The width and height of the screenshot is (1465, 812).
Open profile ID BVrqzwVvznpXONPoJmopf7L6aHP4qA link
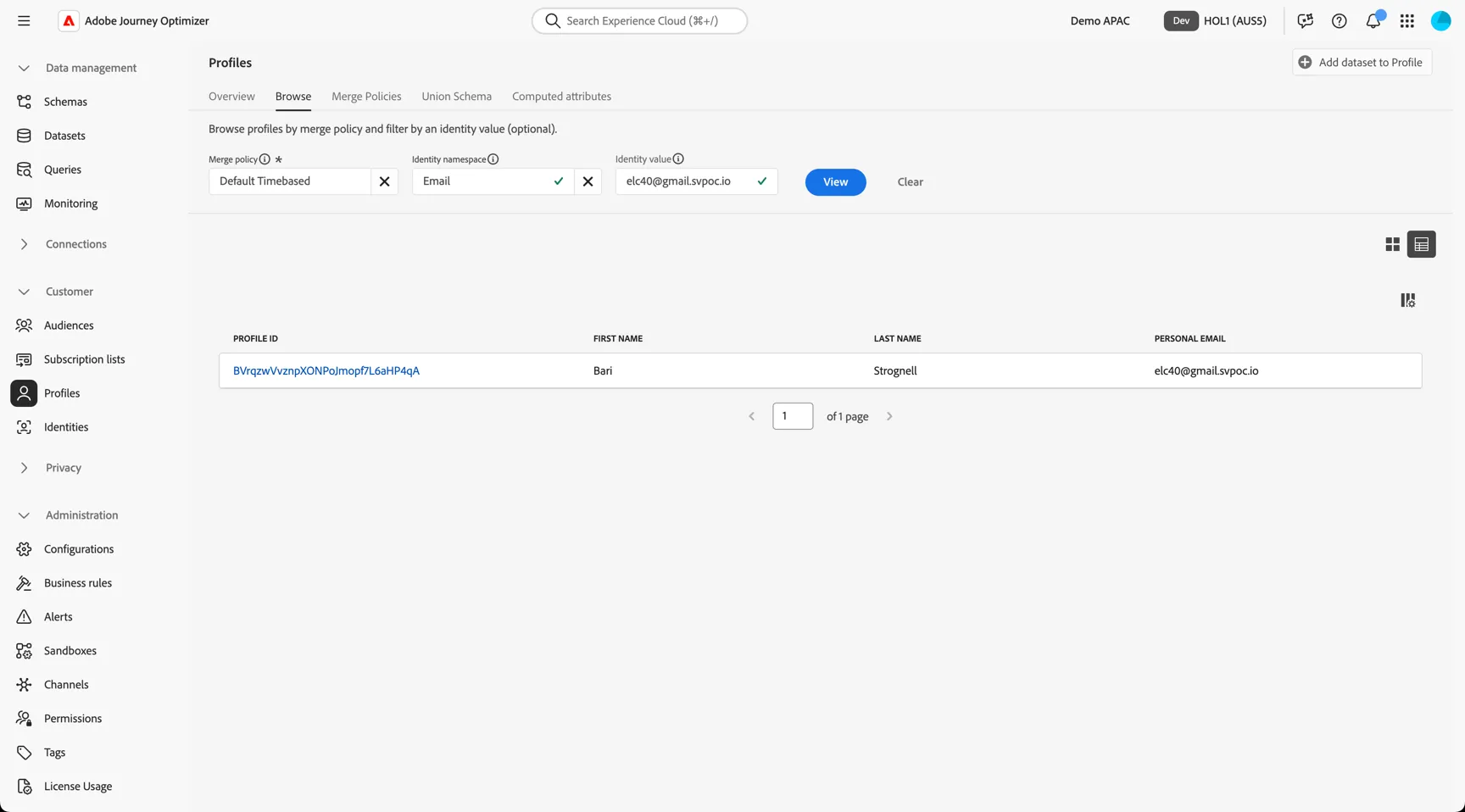pyautogui.click(x=326, y=371)
